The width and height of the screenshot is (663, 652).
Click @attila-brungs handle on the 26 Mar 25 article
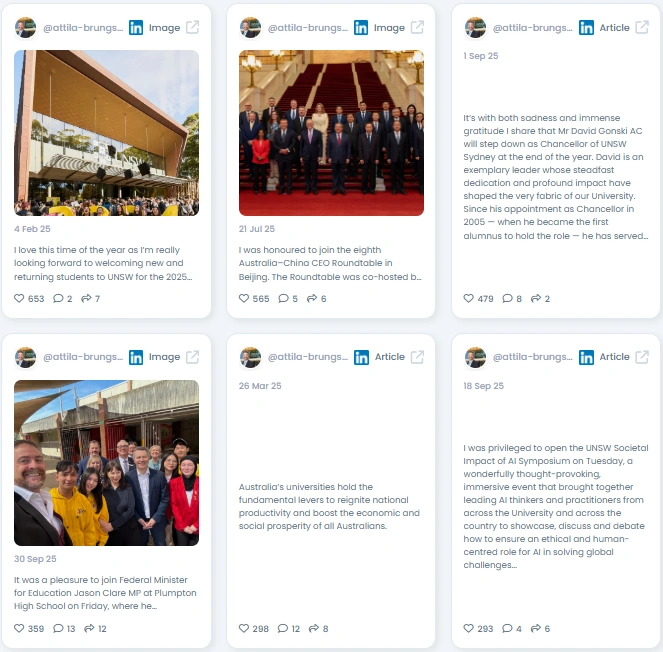click(308, 357)
